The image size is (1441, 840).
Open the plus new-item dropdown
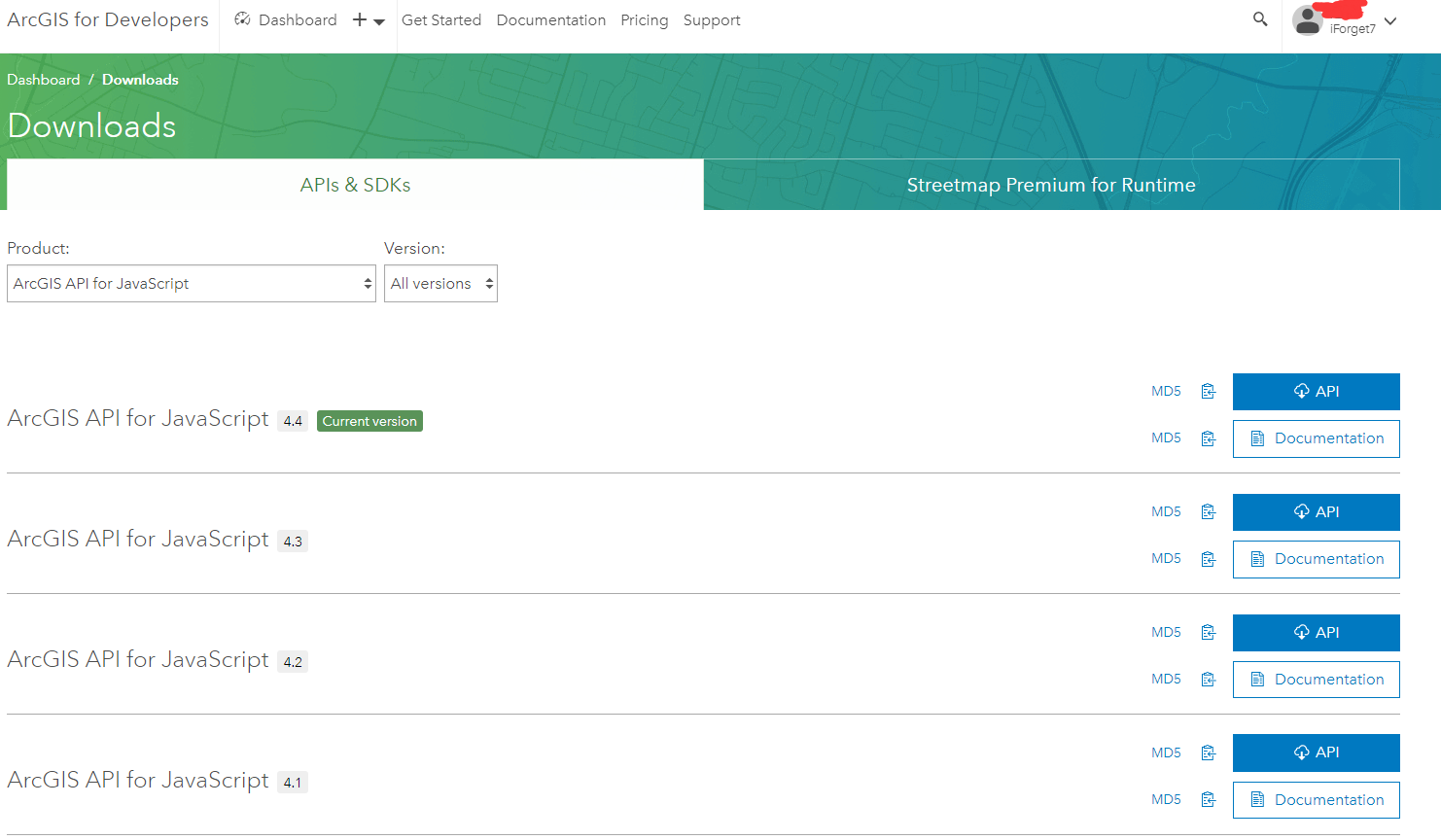coord(369,20)
